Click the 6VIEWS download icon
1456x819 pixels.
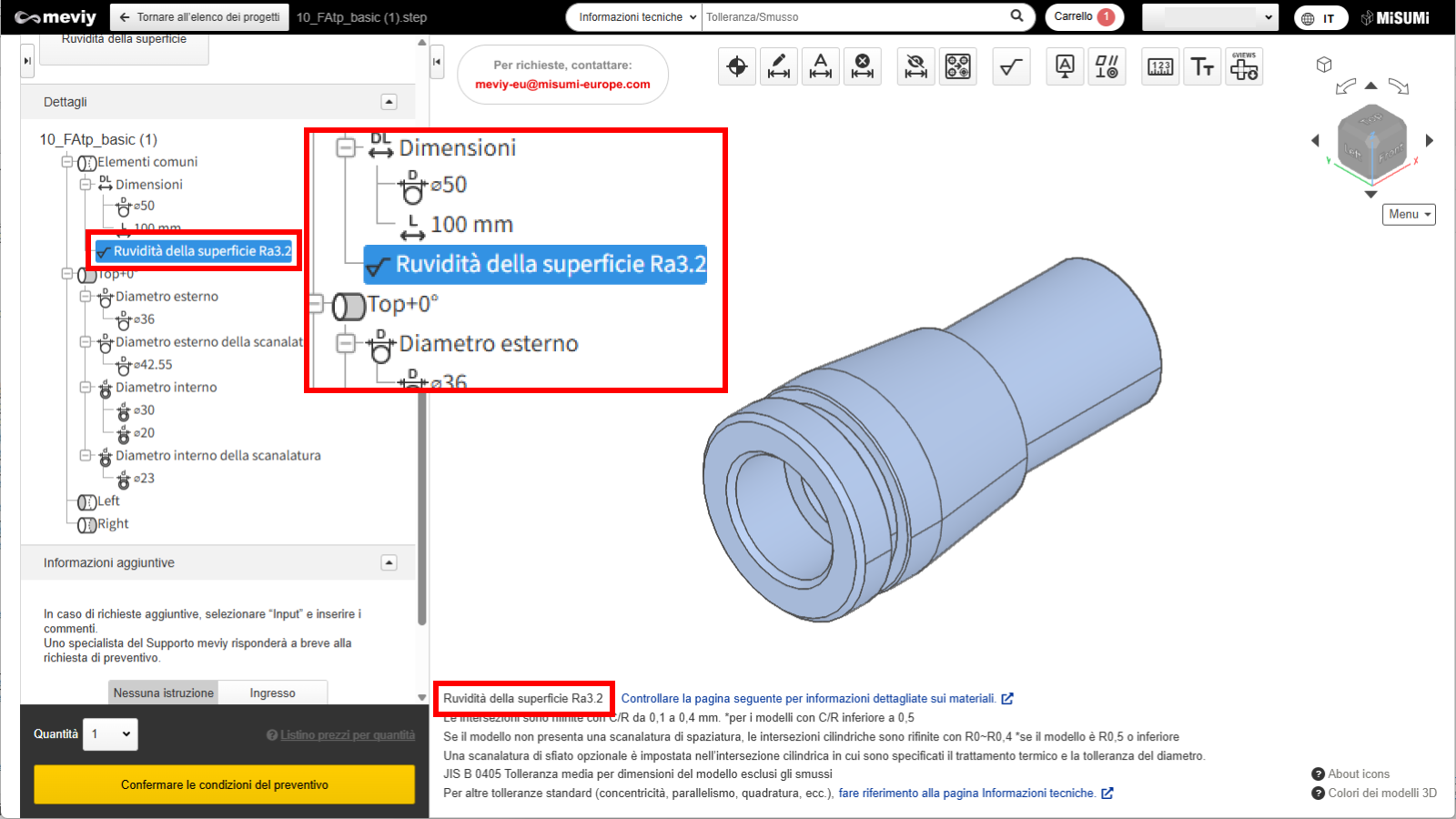[x=1244, y=66]
